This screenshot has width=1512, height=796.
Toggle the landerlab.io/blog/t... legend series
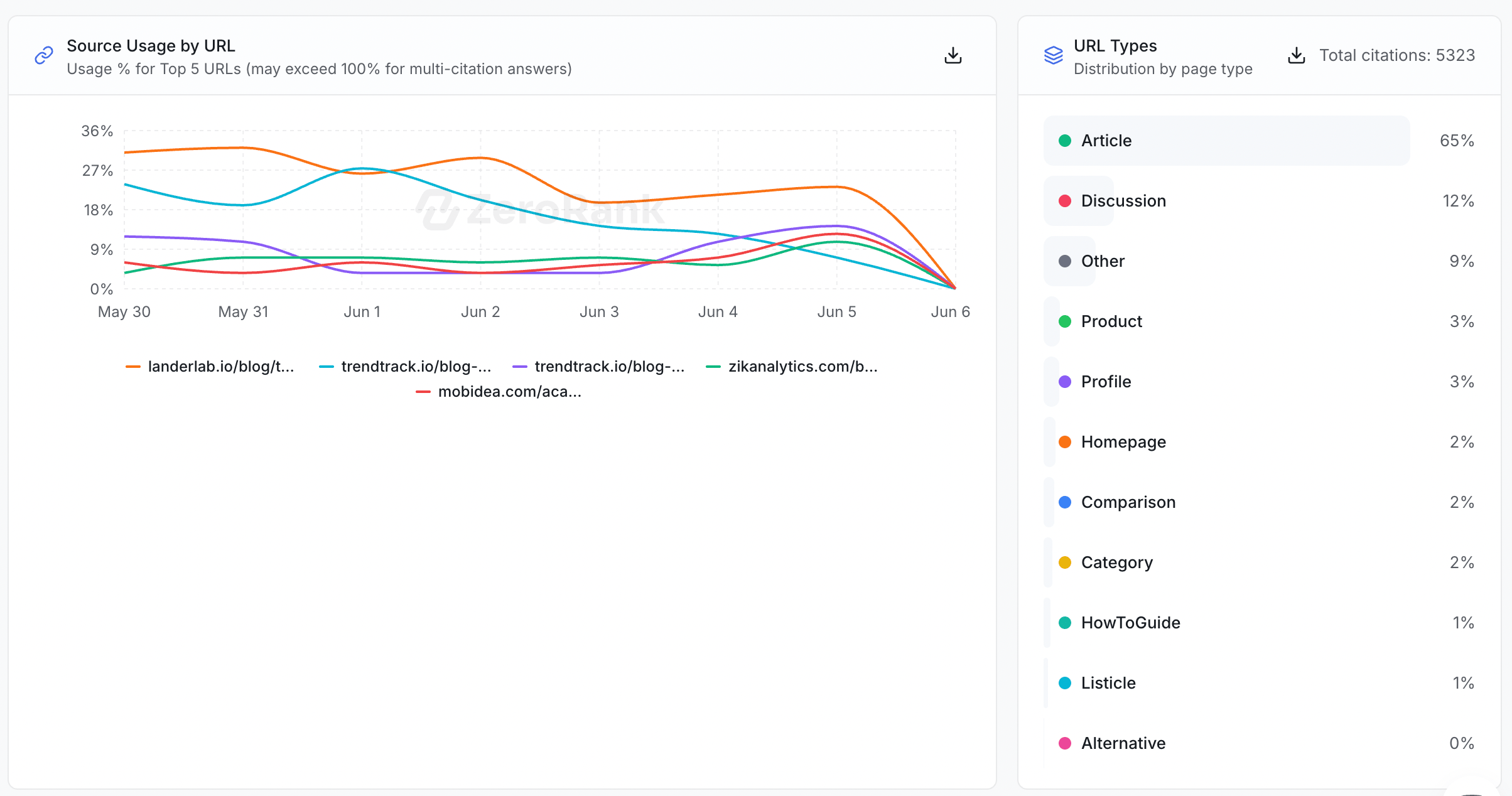click(210, 367)
